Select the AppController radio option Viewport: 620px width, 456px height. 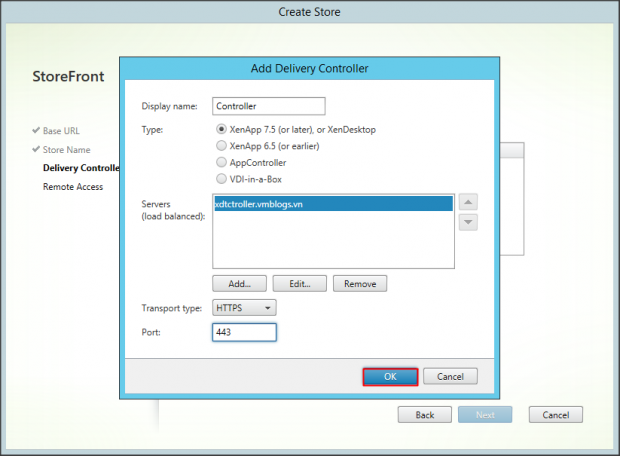click(x=222, y=161)
